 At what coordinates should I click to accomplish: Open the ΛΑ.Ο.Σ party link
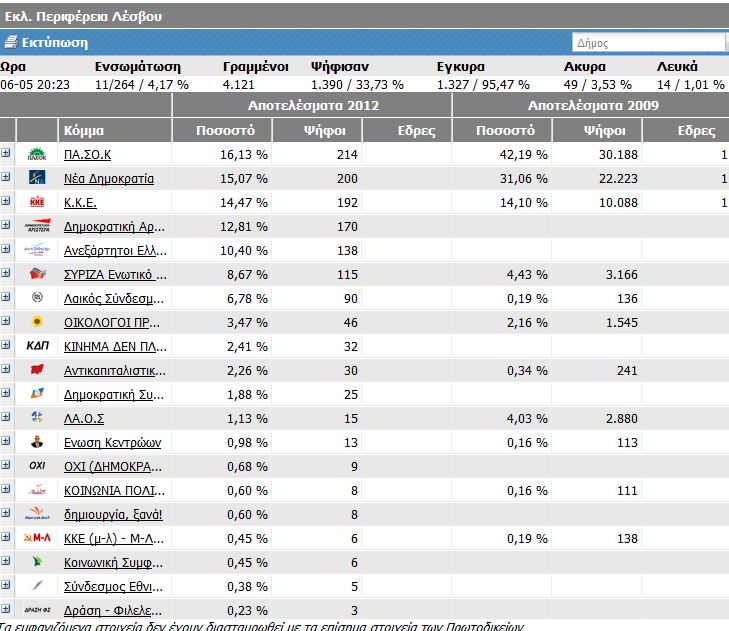click(x=84, y=418)
